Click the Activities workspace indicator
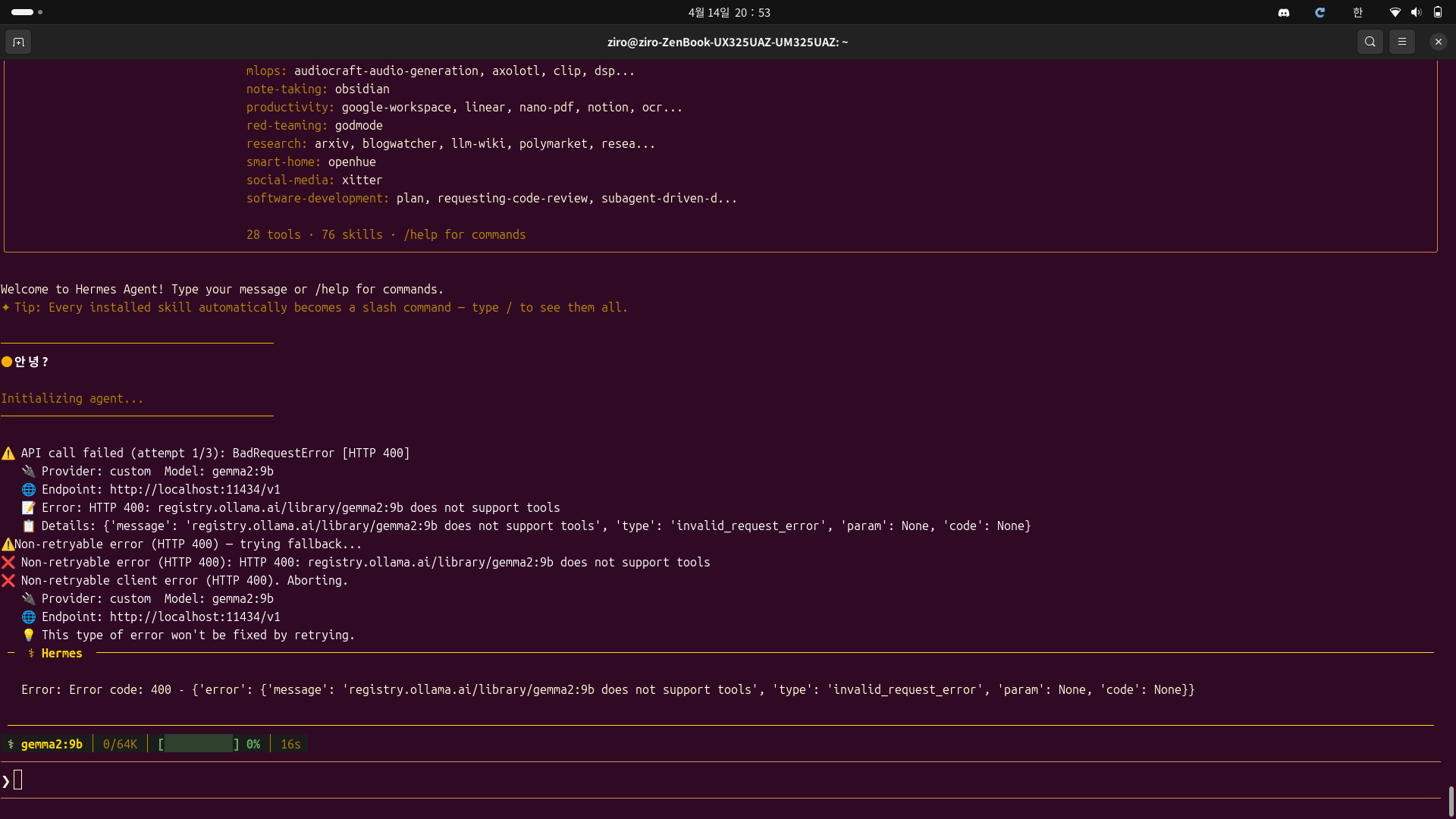 (27, 12)
